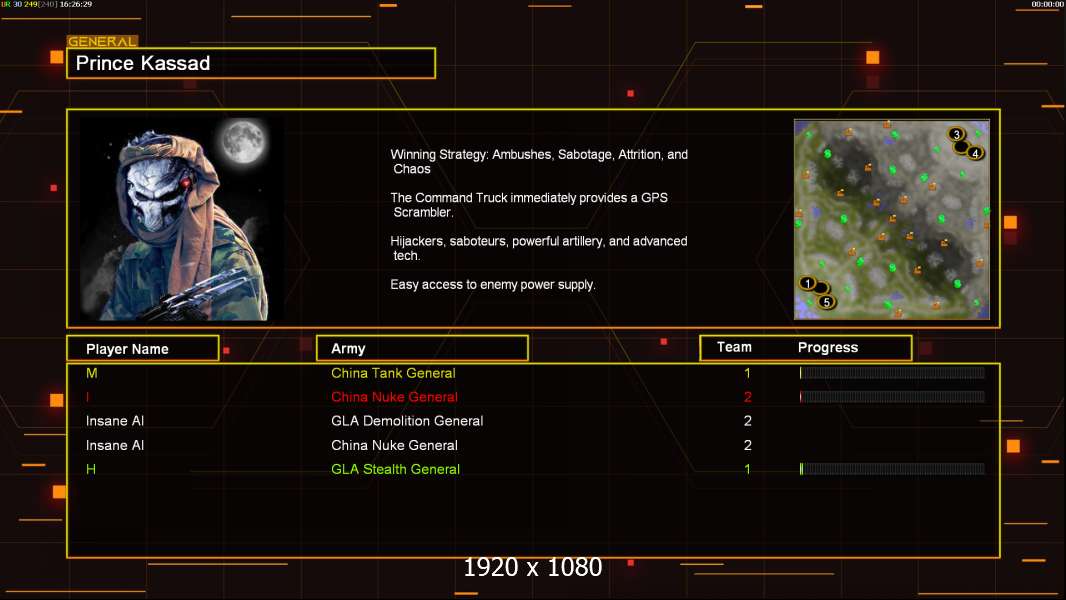Click start position marker 1 on minimap

click(807, 283)
